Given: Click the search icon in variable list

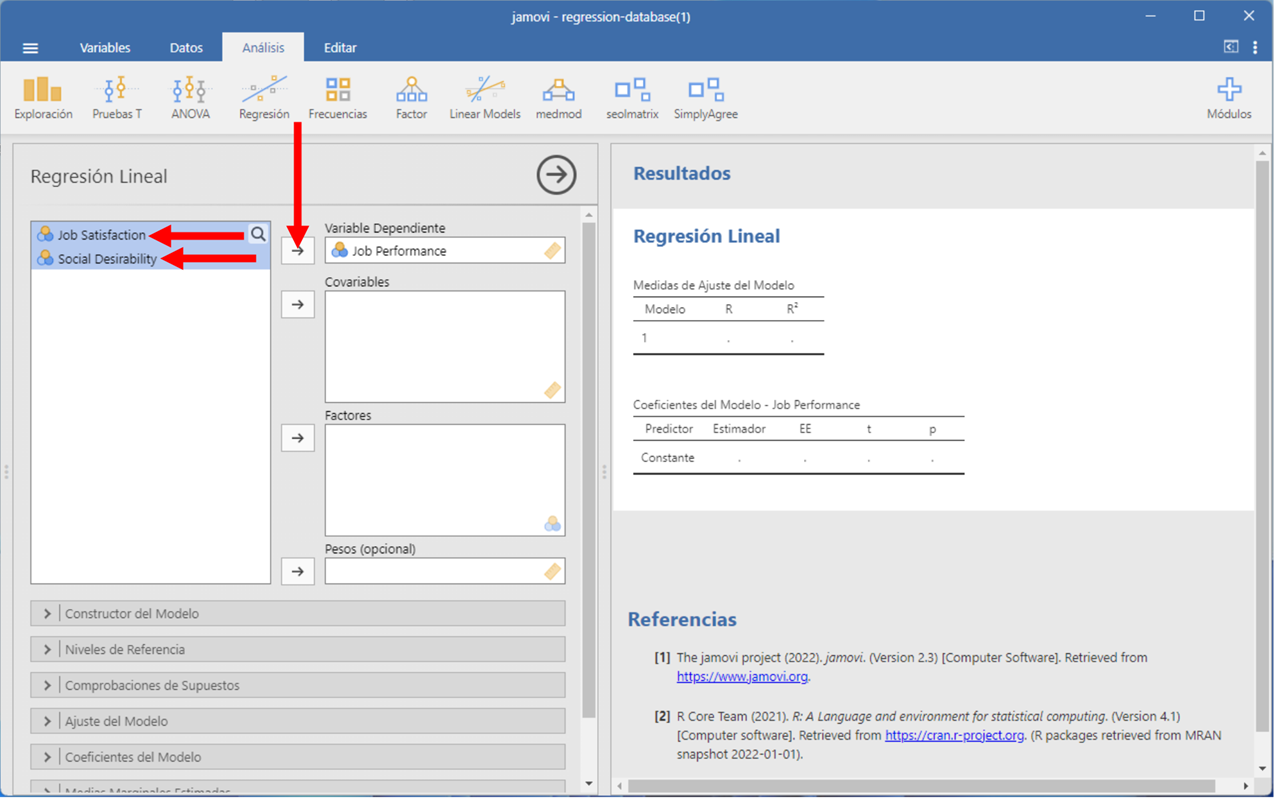Looking at the screenshot, I should [x=258, y=234].
